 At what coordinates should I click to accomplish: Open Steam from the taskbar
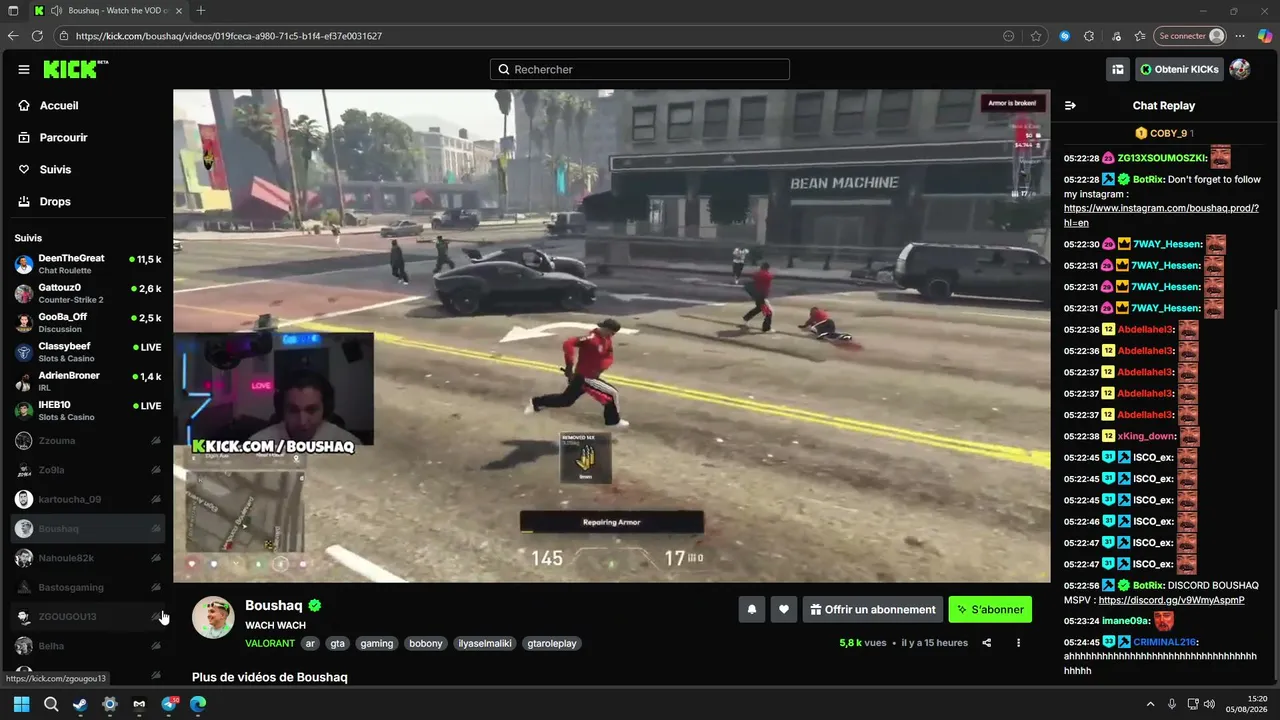80,704
